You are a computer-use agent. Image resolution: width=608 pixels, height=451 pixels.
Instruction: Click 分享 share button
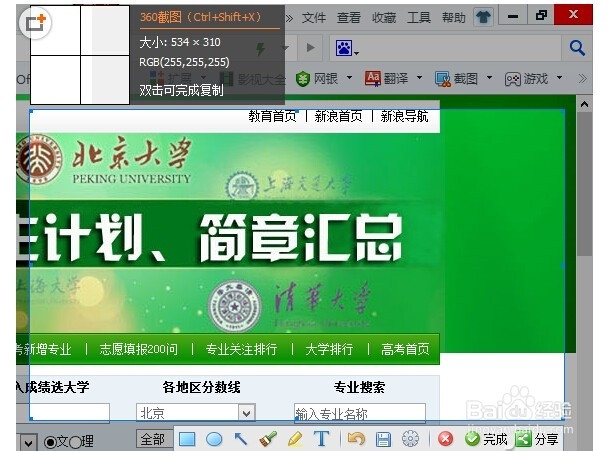(x=537, y=439)
